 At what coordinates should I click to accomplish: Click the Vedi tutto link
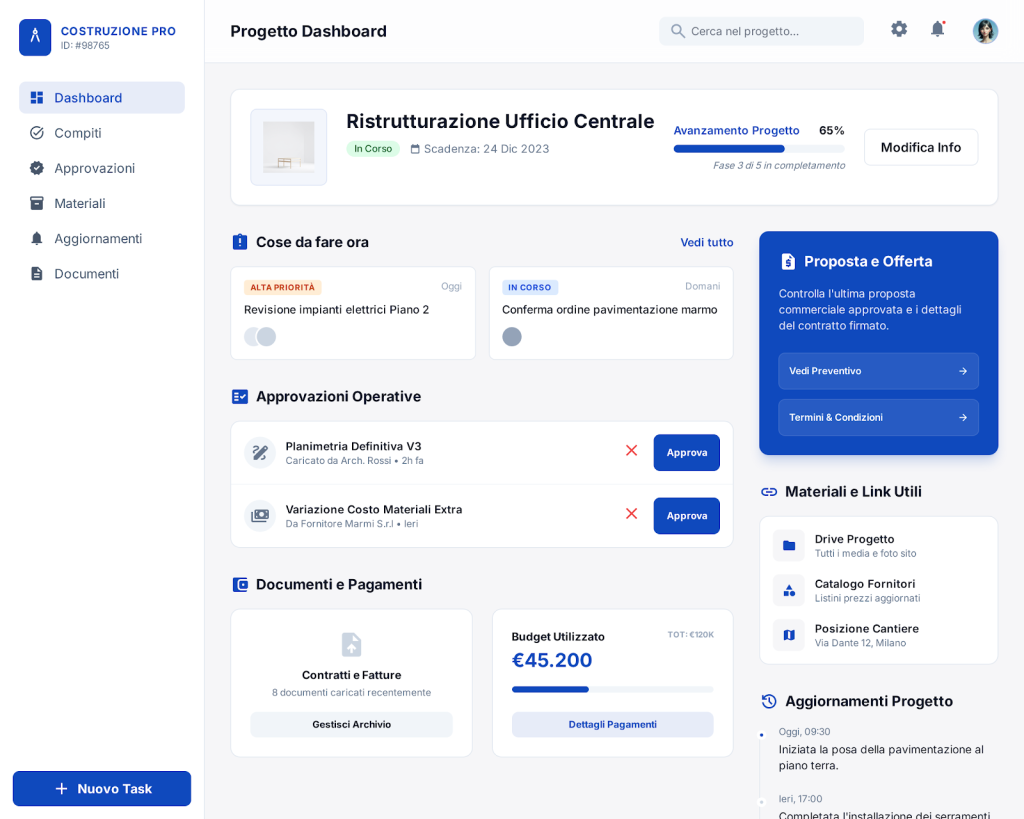click(706, 242)
